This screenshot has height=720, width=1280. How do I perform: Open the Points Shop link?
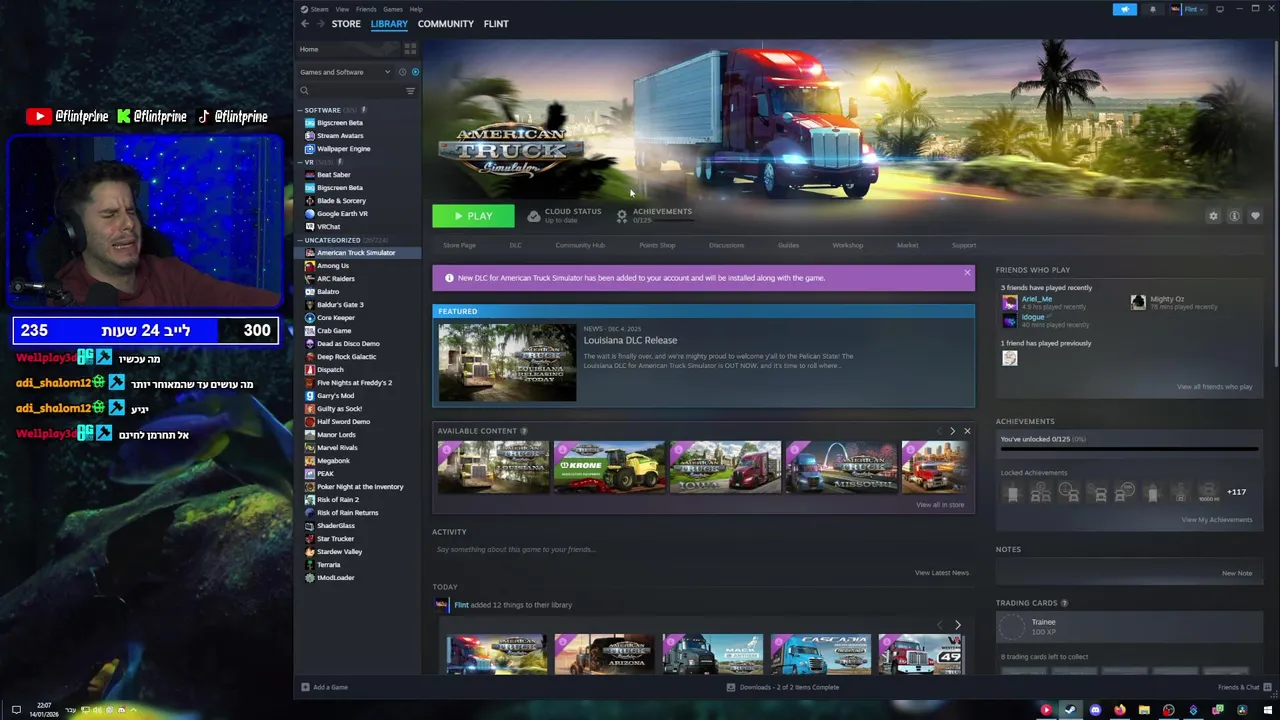(657, 245)
